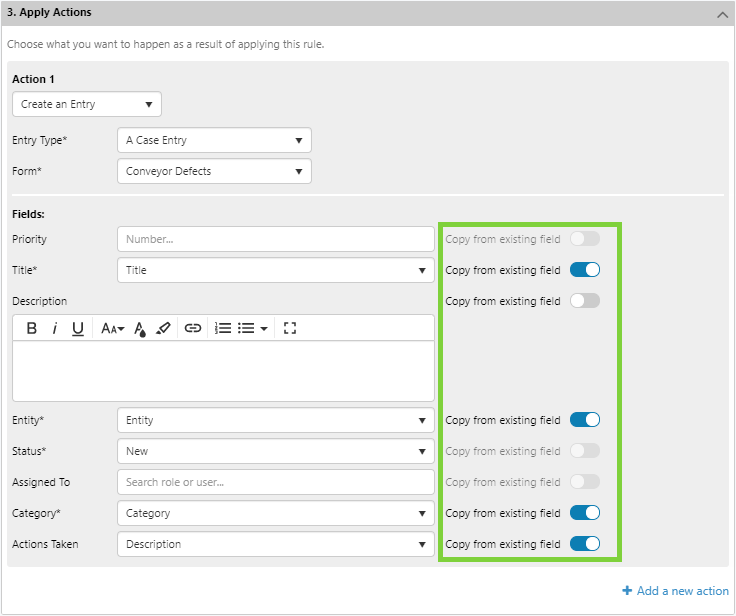The height and width of the screenshot is (616, 736).
Task: Click Add a new action link
Action: click(676, 591)
